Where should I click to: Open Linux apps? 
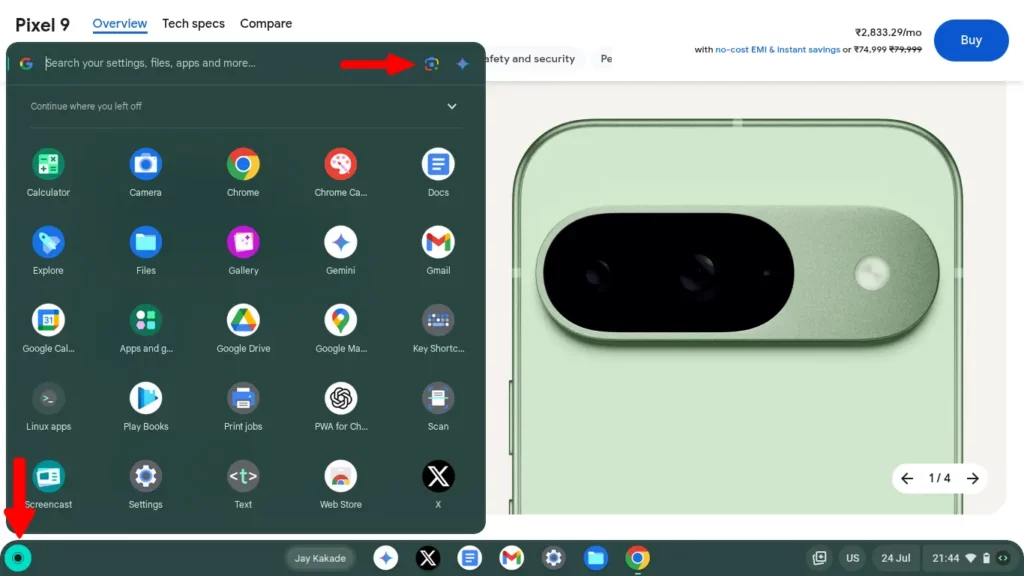(x=48, y=399)
